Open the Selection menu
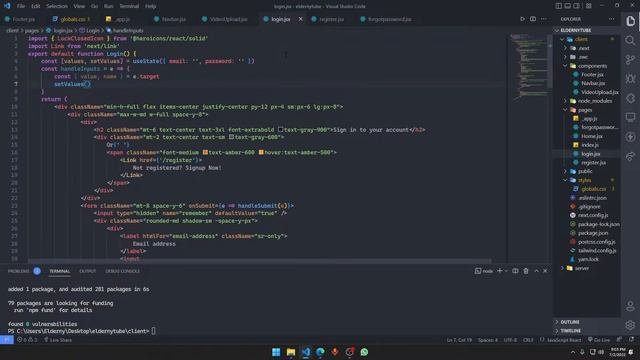Viewport: 640px width, 360px height. click(57, 6)
